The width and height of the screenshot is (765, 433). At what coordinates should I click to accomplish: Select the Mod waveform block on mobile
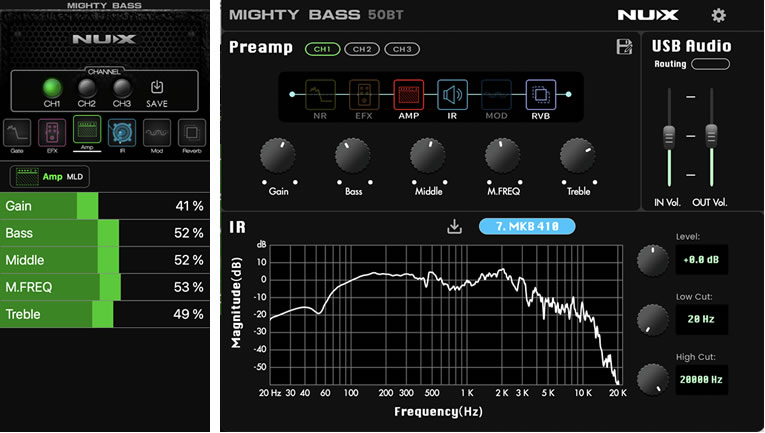coord(157,134)
